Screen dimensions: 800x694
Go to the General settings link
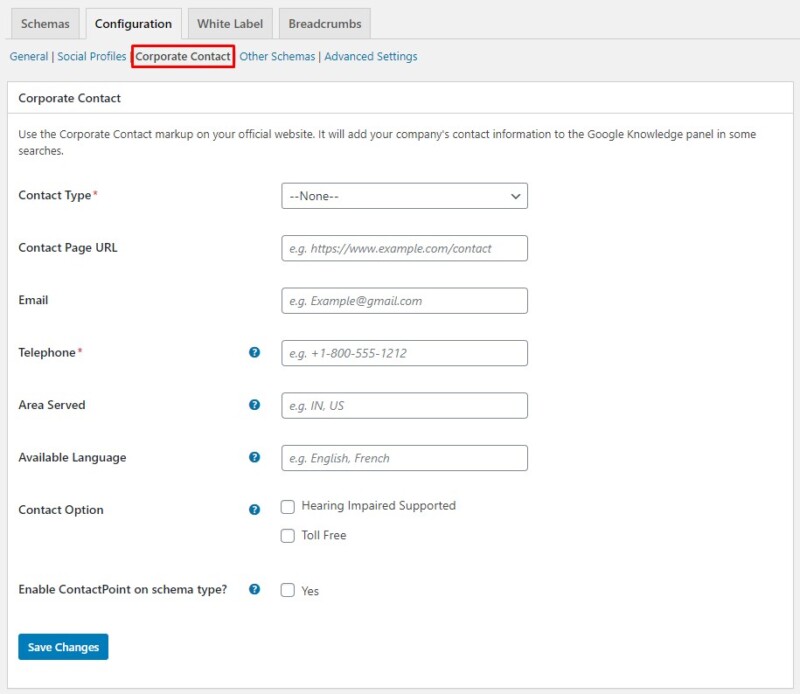[28, 57]
